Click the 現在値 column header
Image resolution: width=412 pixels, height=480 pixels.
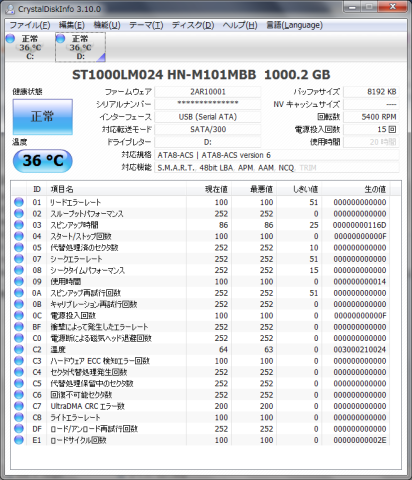[209, 189]
